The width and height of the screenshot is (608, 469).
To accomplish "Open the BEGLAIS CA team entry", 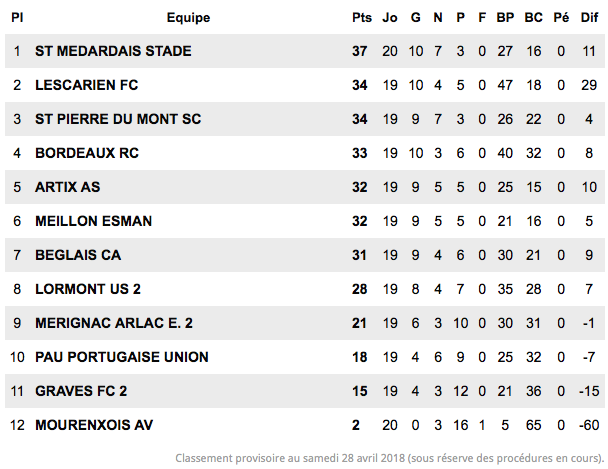I will point(78,255).
